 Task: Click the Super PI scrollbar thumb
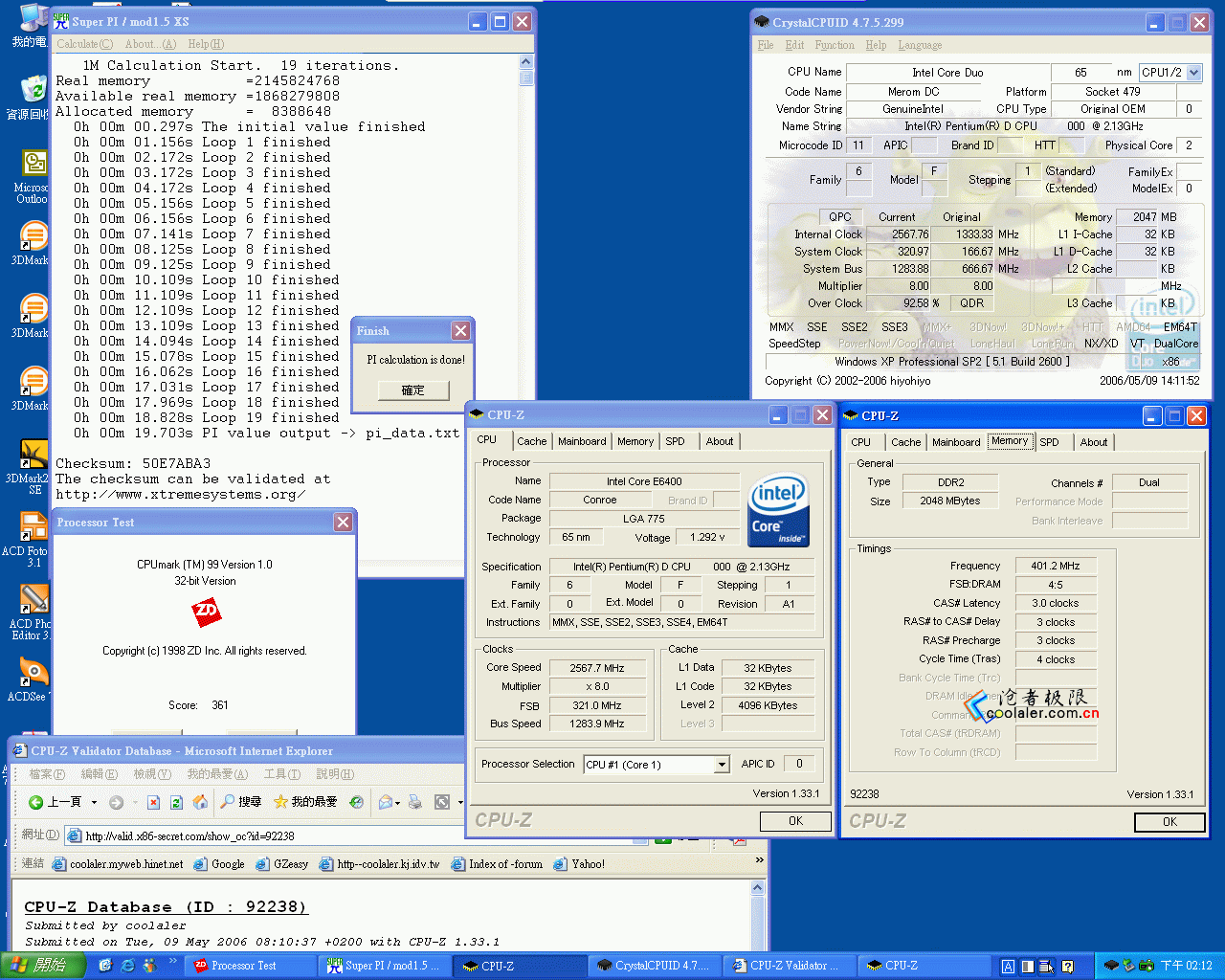click(526, 78)
